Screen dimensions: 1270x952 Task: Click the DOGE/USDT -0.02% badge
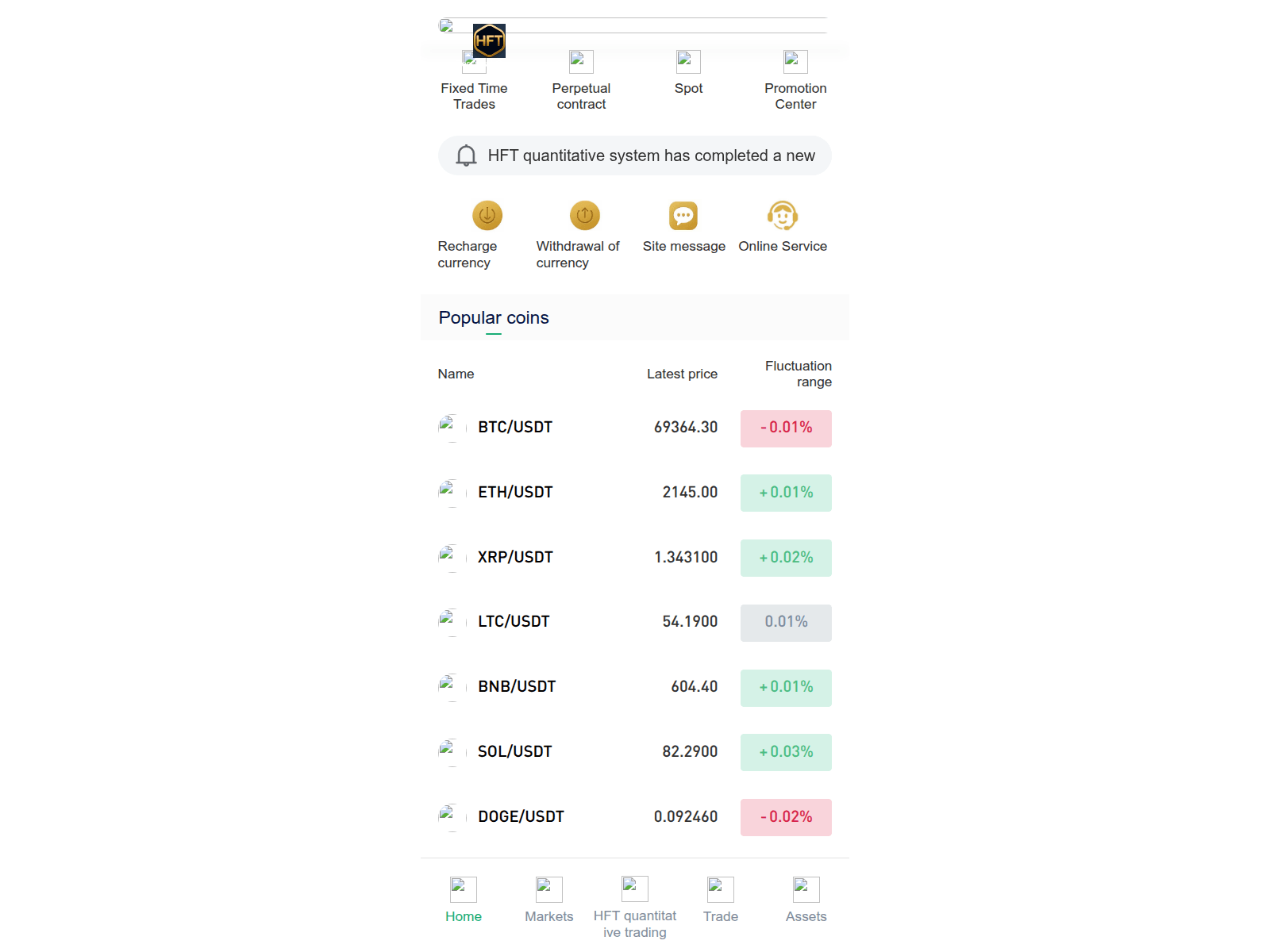(x=786, y=817)
